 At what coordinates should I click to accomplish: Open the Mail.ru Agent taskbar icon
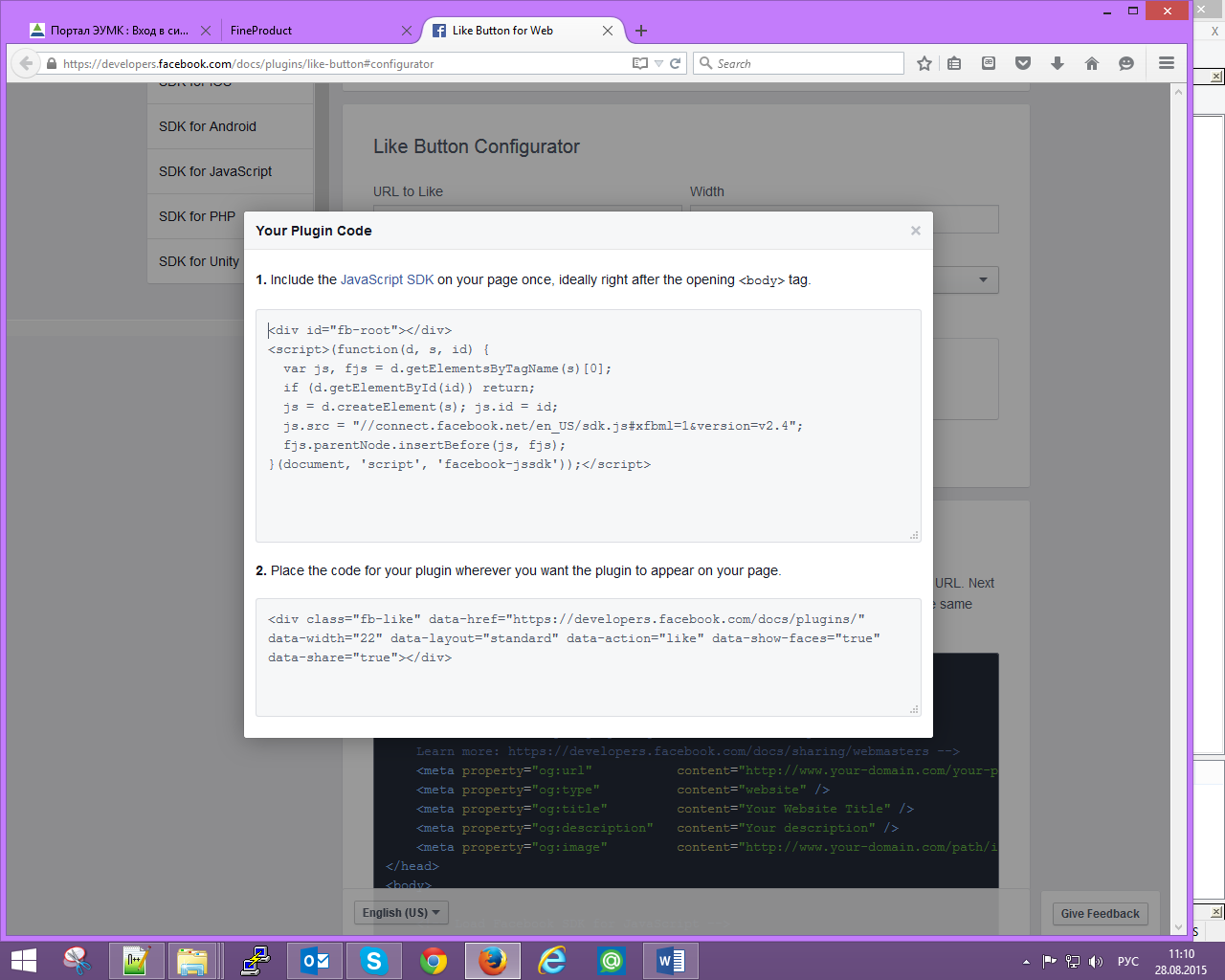[x=612, y=961]
